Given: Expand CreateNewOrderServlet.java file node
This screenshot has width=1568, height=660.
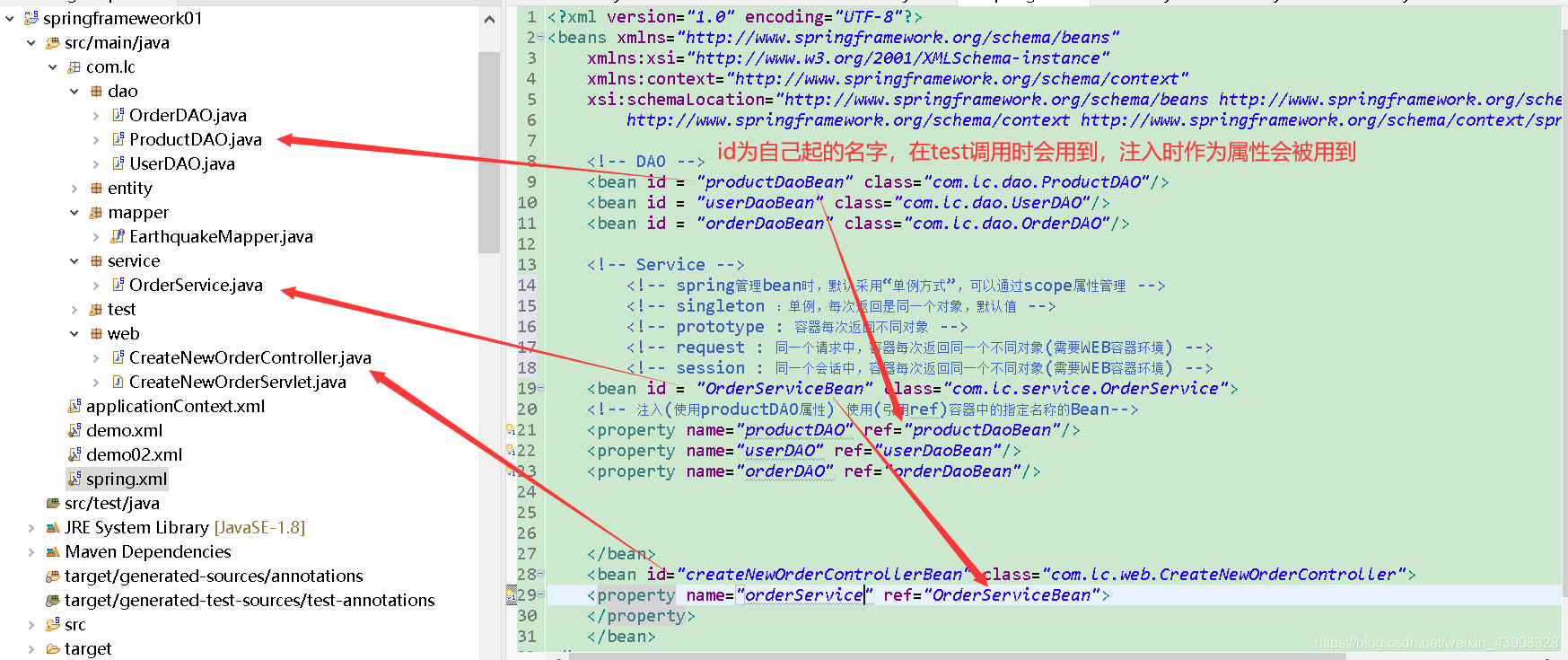Looking at the screenshot, I should tap(96, 382).
